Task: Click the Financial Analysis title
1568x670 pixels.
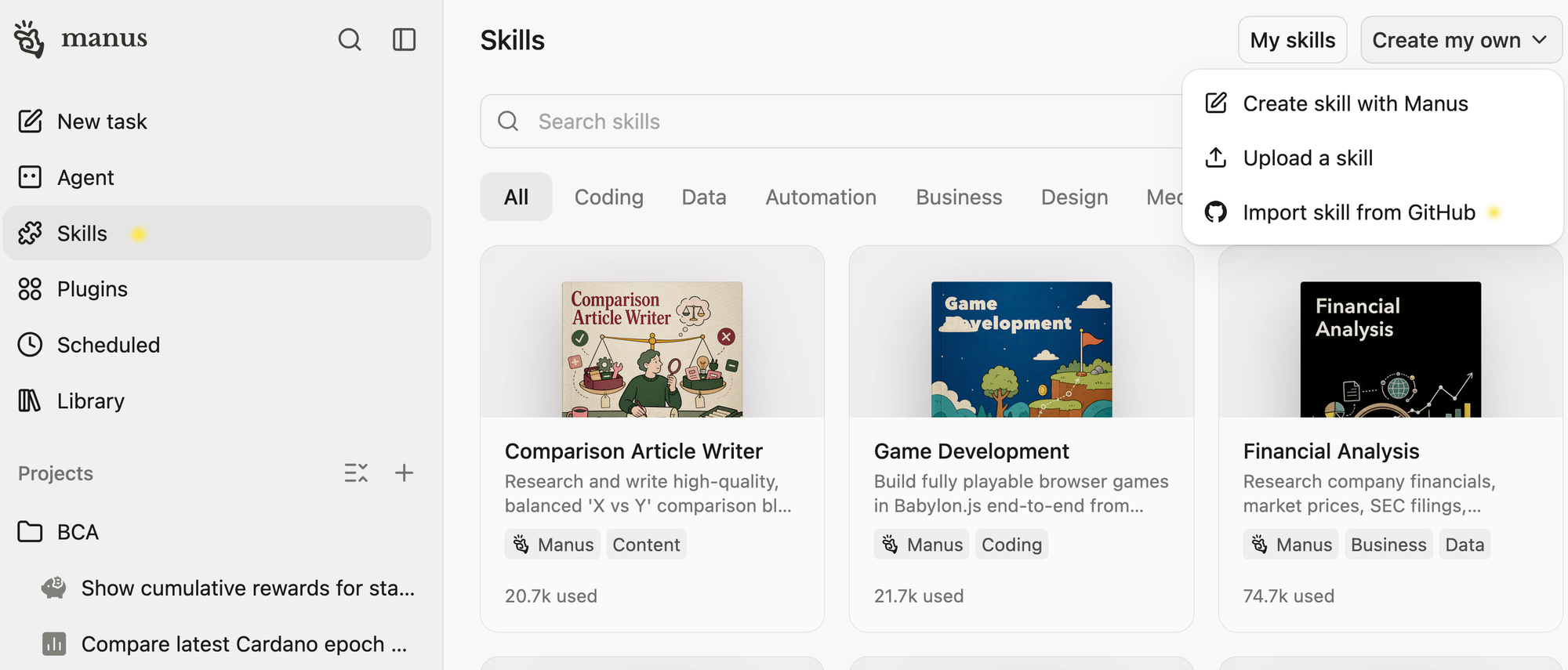Action: (1331, 451)
